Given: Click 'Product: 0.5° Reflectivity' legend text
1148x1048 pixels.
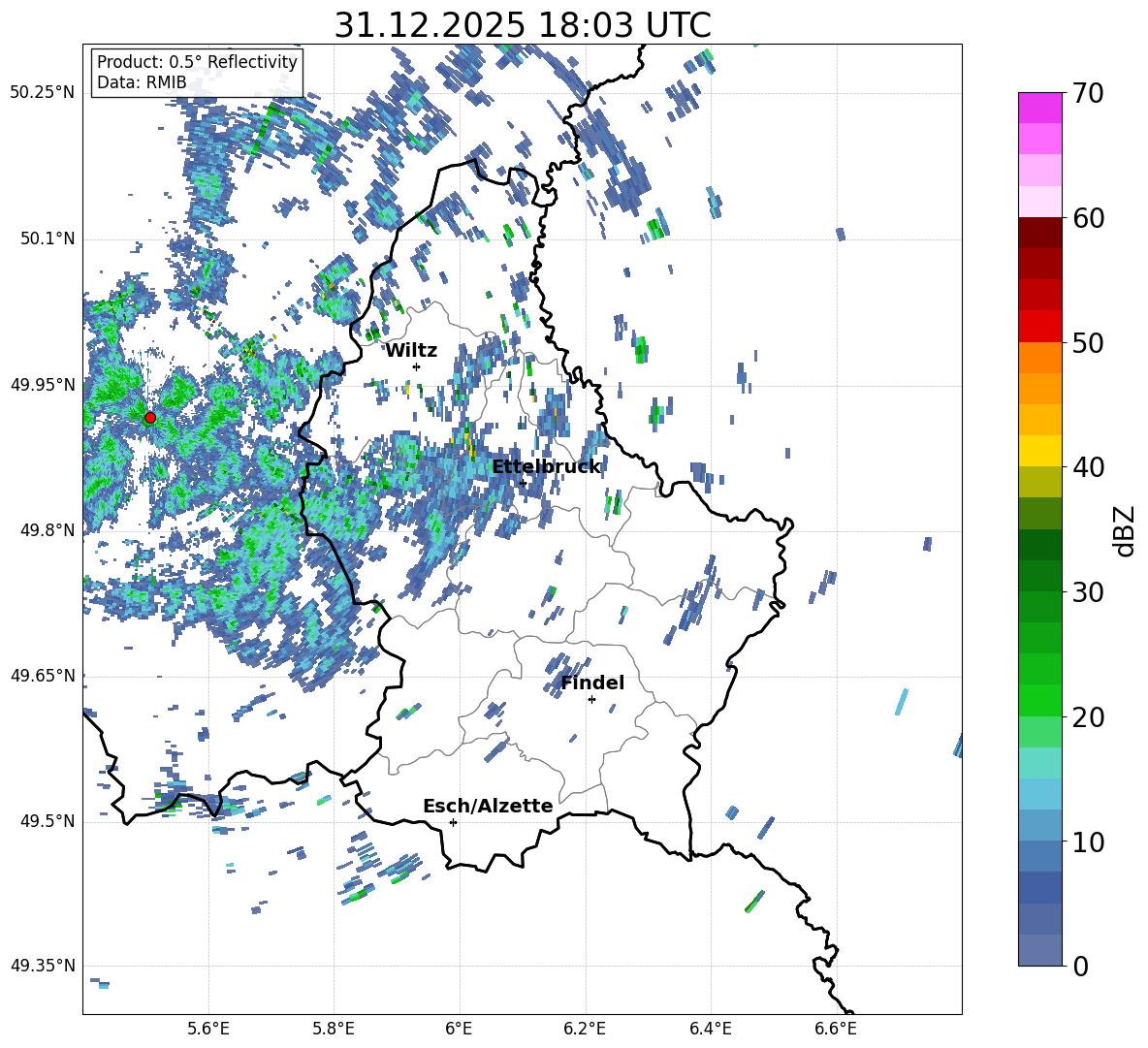Looking at the screenshot, I should click(197, 62).
